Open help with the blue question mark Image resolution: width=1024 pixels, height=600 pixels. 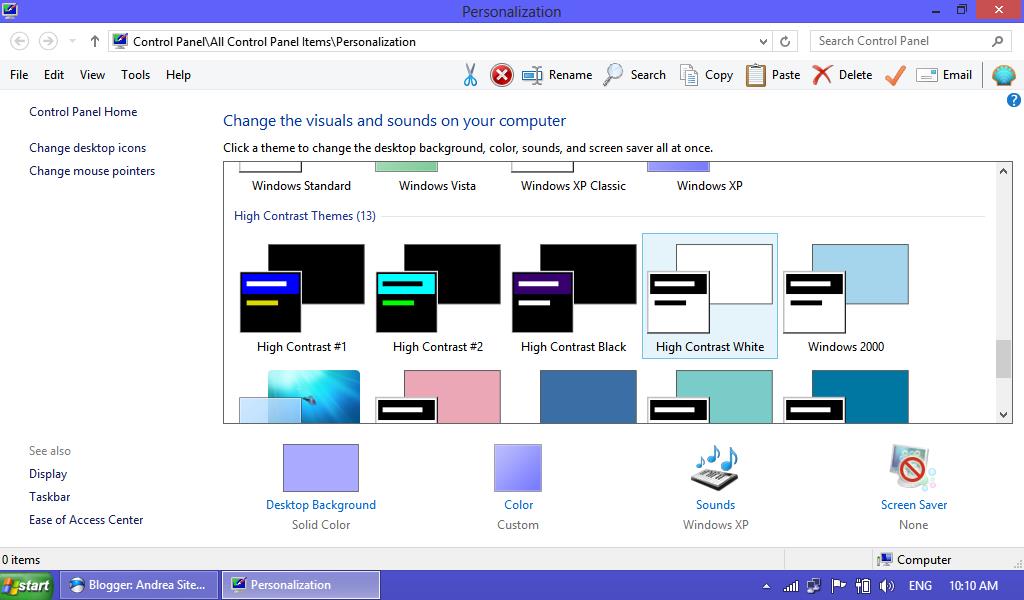(1014, 100)
